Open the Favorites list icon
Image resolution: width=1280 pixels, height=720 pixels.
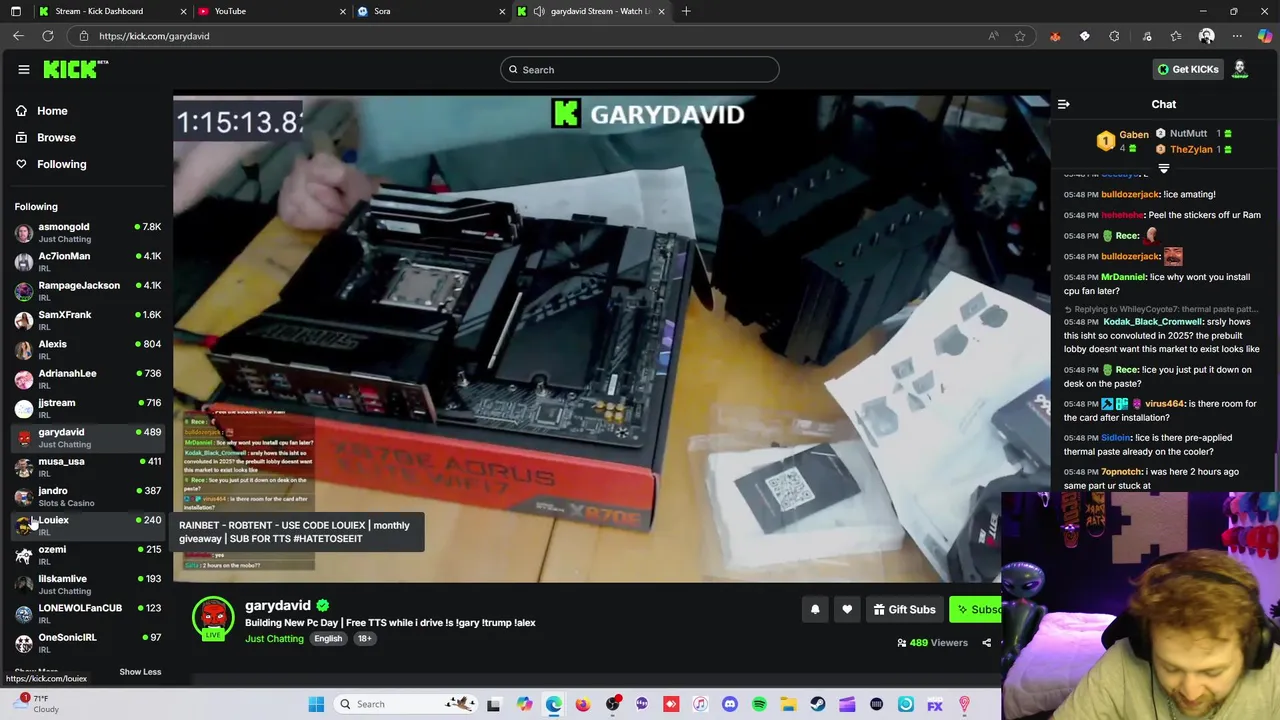pyautogui.click(x=1176, y=36)
